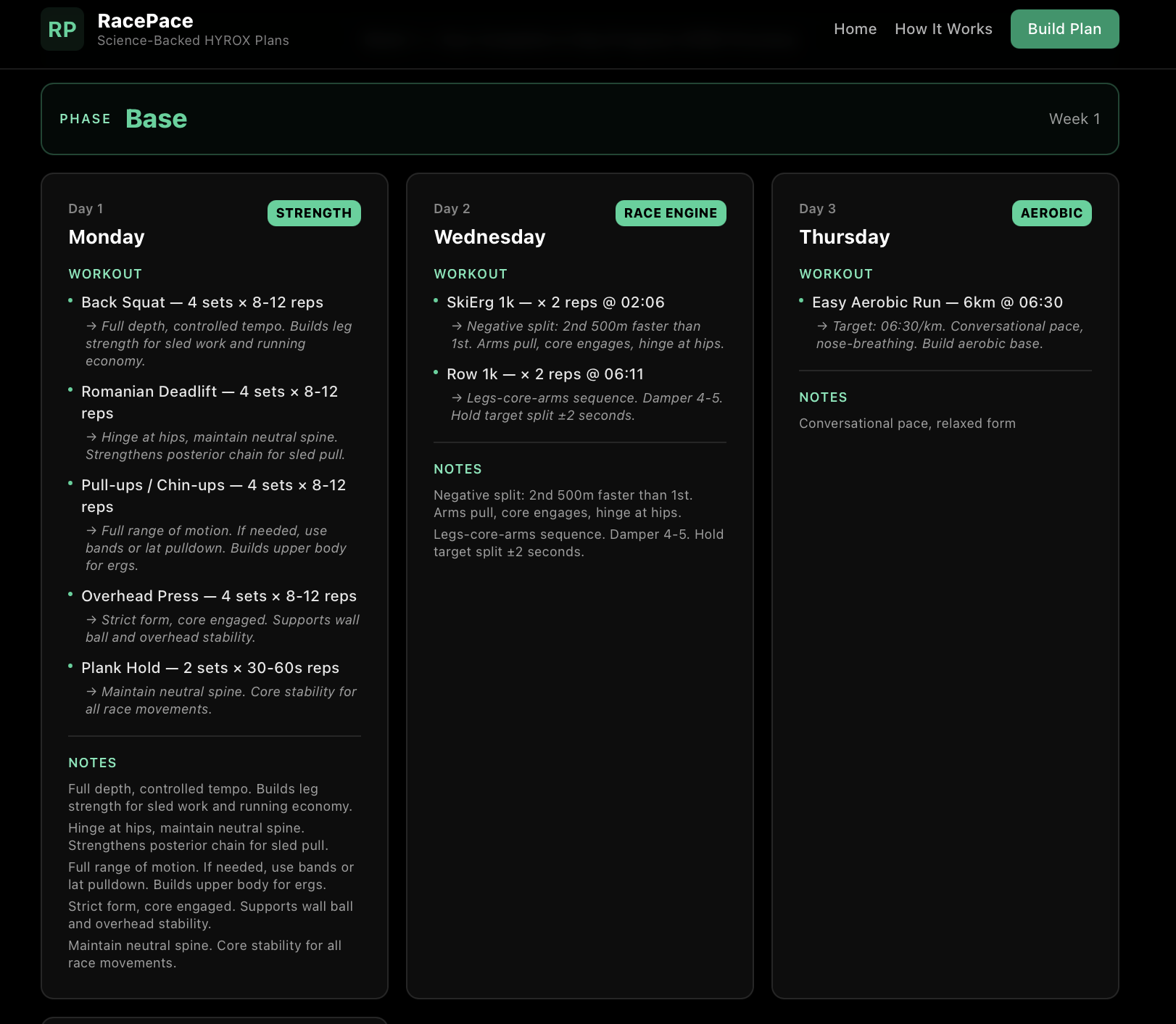Open the How It Works page
The height and width of the screenshot is (1024, 1176).
click(x=943, y=29)
